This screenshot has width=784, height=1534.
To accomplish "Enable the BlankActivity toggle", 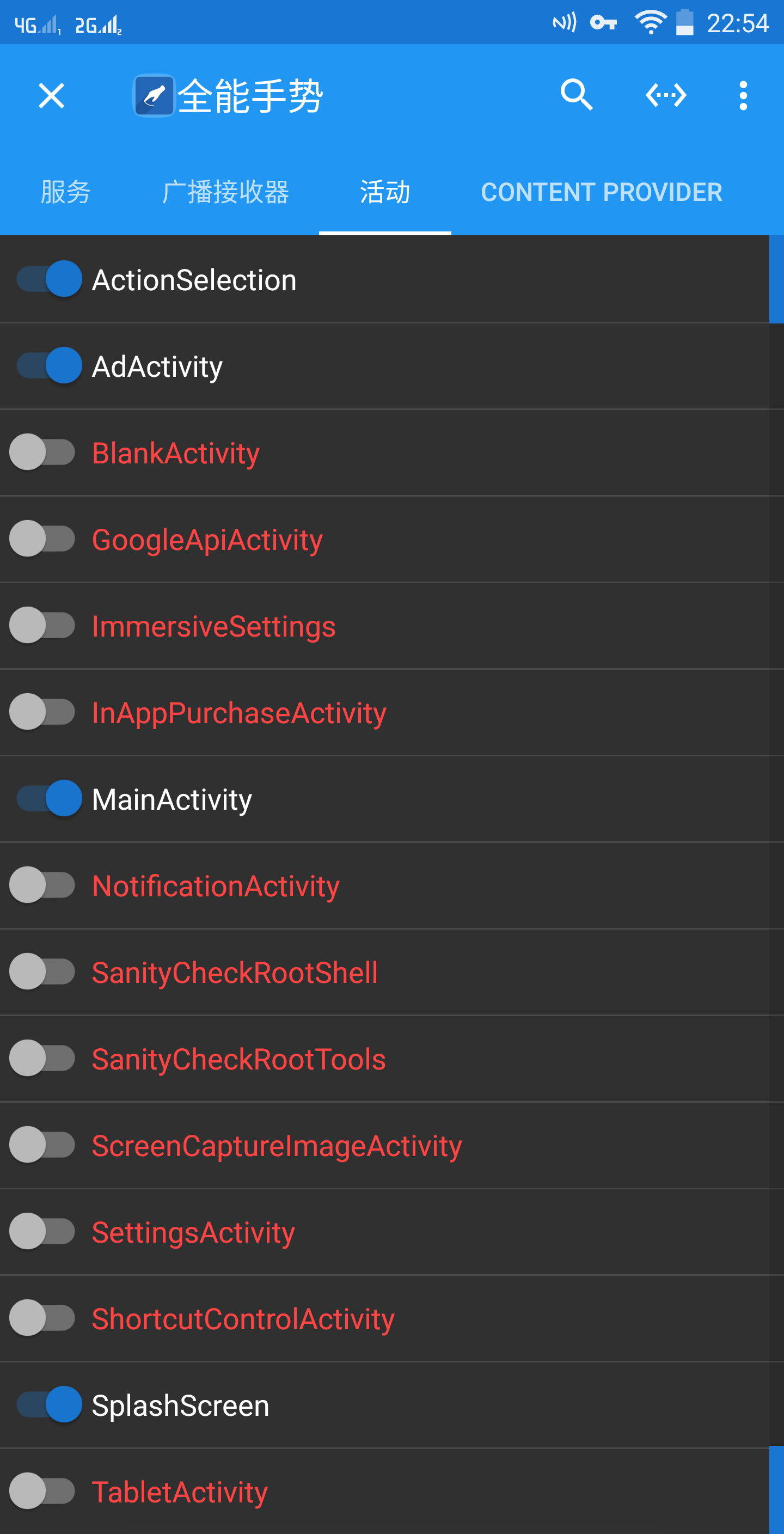I will click(x=42, y=452).
